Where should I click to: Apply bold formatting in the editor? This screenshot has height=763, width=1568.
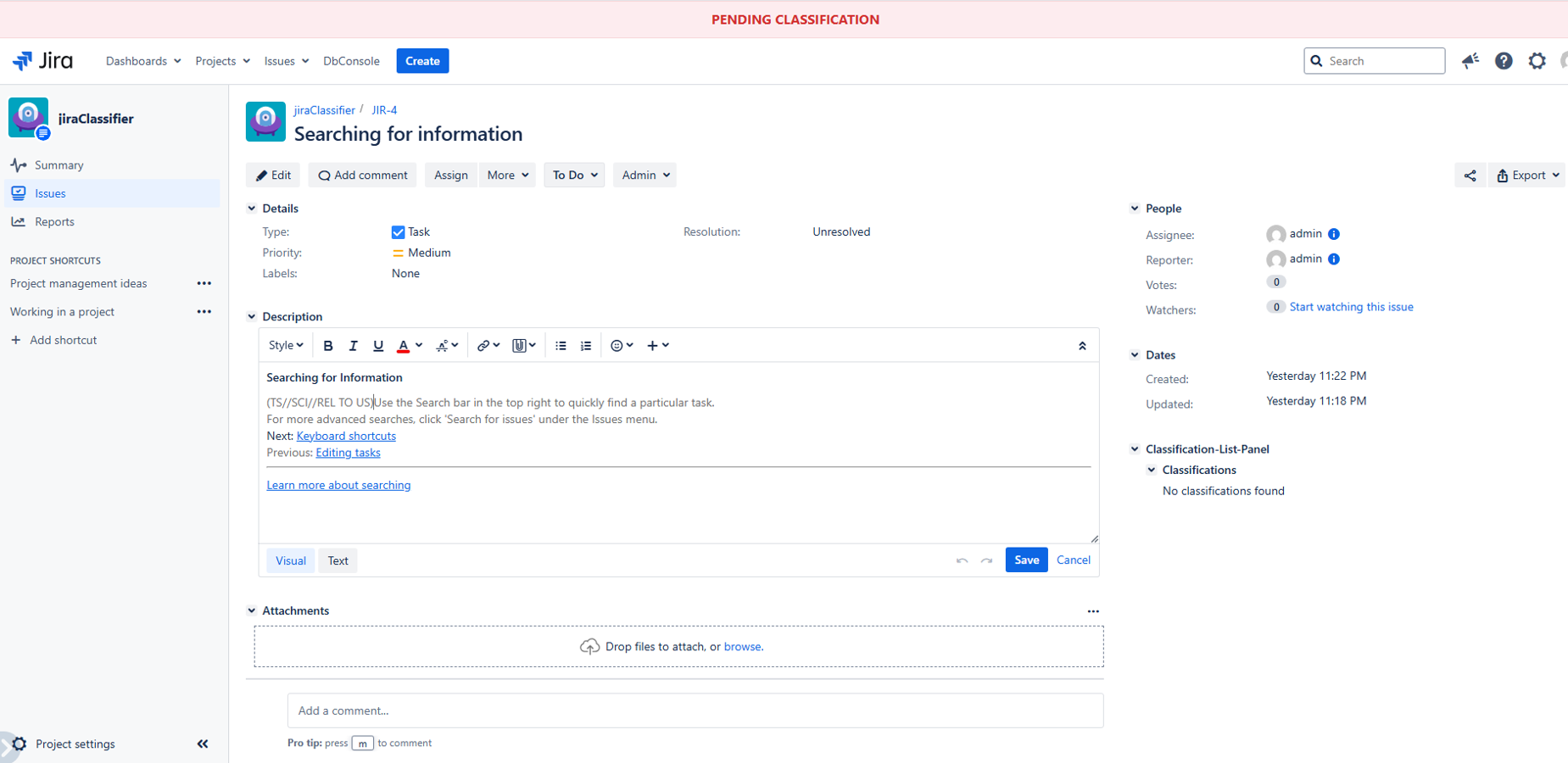pyautogui.click(x=328, y=345)
